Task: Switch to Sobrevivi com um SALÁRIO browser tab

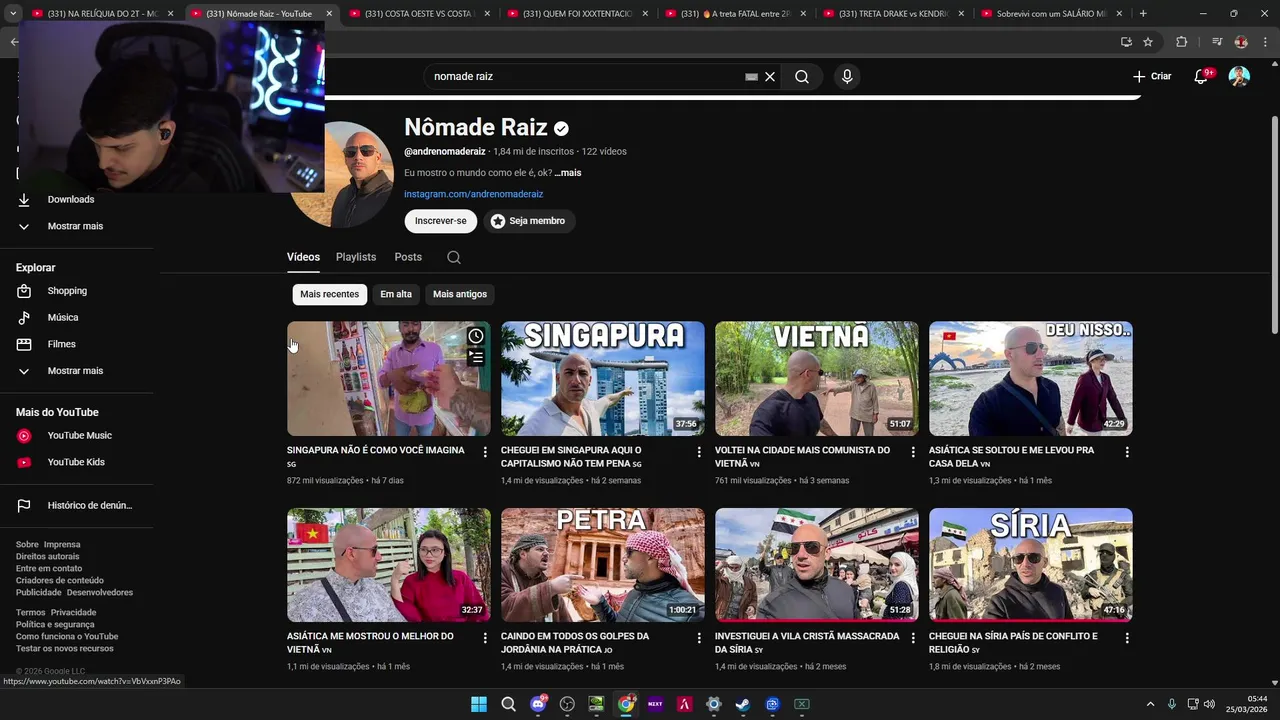Action: pyautogui.click(x=1051, y=13)
